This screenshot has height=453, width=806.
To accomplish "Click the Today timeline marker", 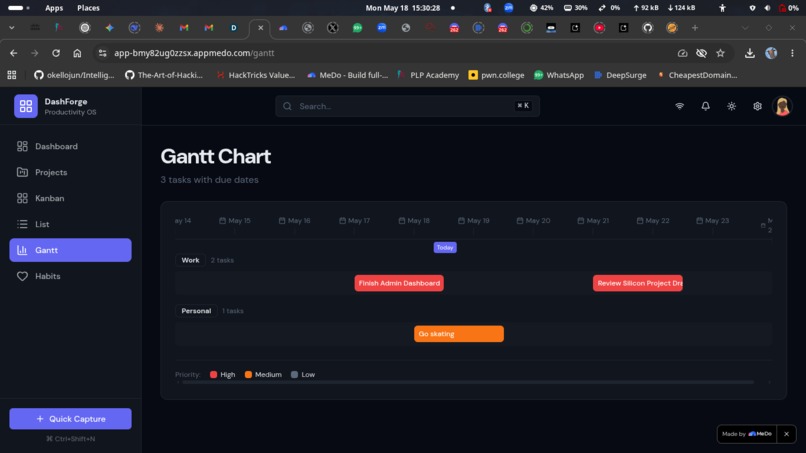I will pyautogui.click(x=445, y=247).
